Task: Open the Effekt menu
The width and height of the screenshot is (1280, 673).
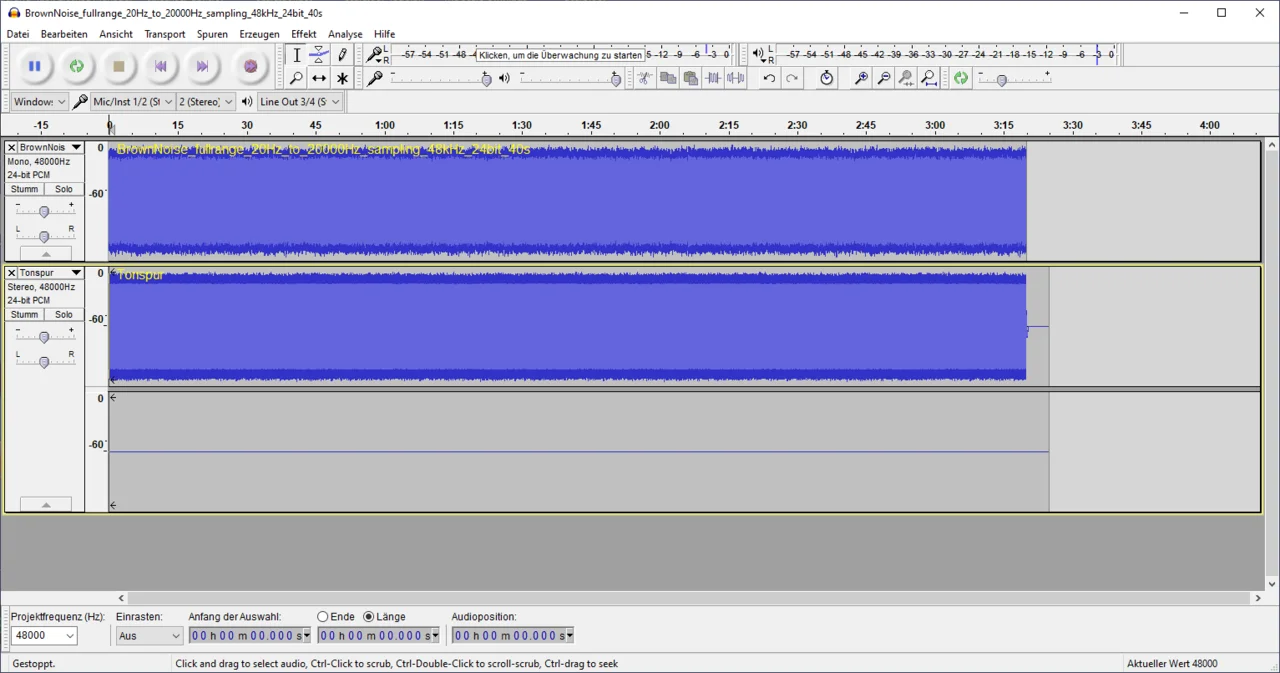Action: pyautogui.click(x=303, y=34)
